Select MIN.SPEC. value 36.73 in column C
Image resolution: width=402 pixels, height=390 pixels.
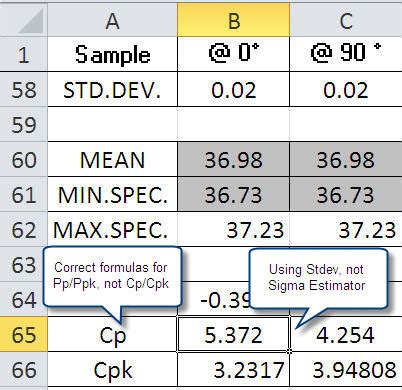[x=346, y=194]
